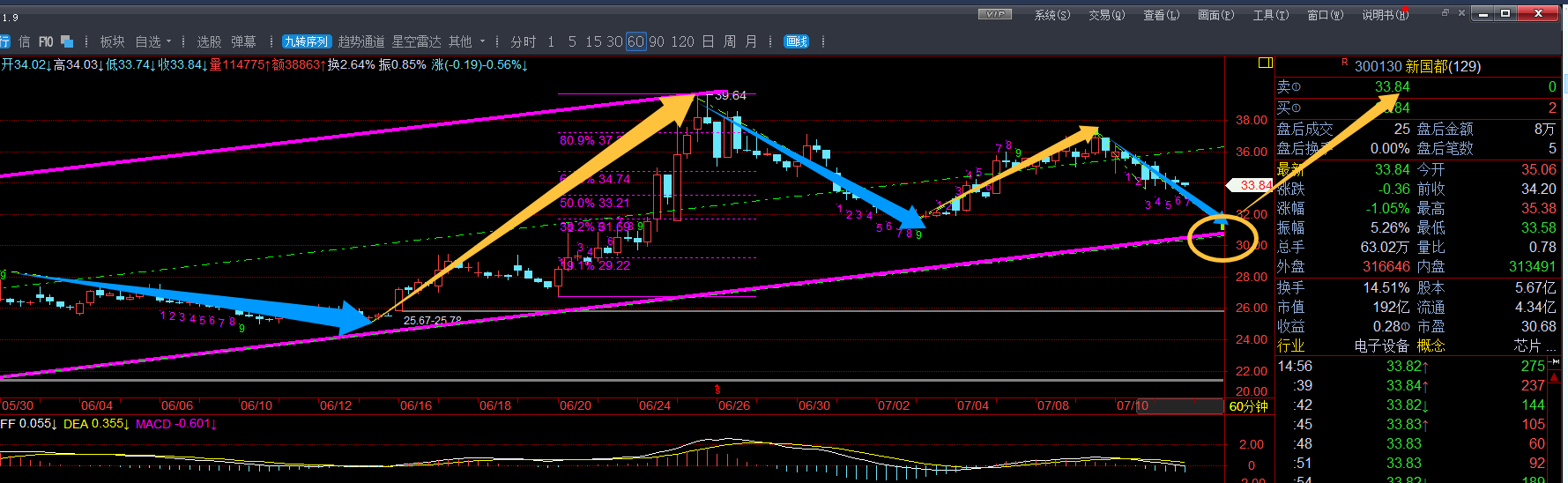The width and height of the screenshot is (1568, 483).
Task: Click the 换手 value 14.51%
Action: (x=1386, y=287)
